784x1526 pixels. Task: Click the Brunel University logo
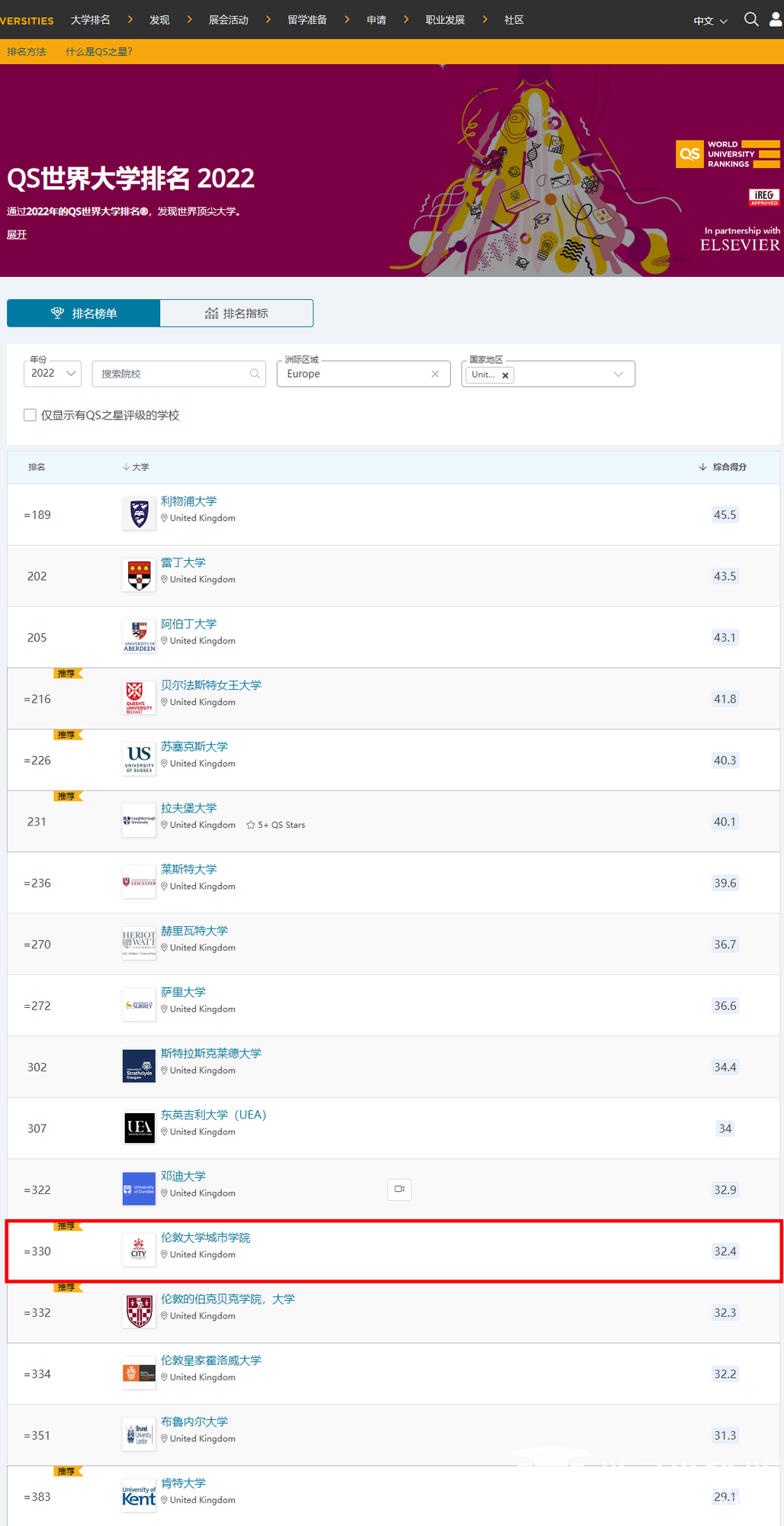pos(139,1434)
